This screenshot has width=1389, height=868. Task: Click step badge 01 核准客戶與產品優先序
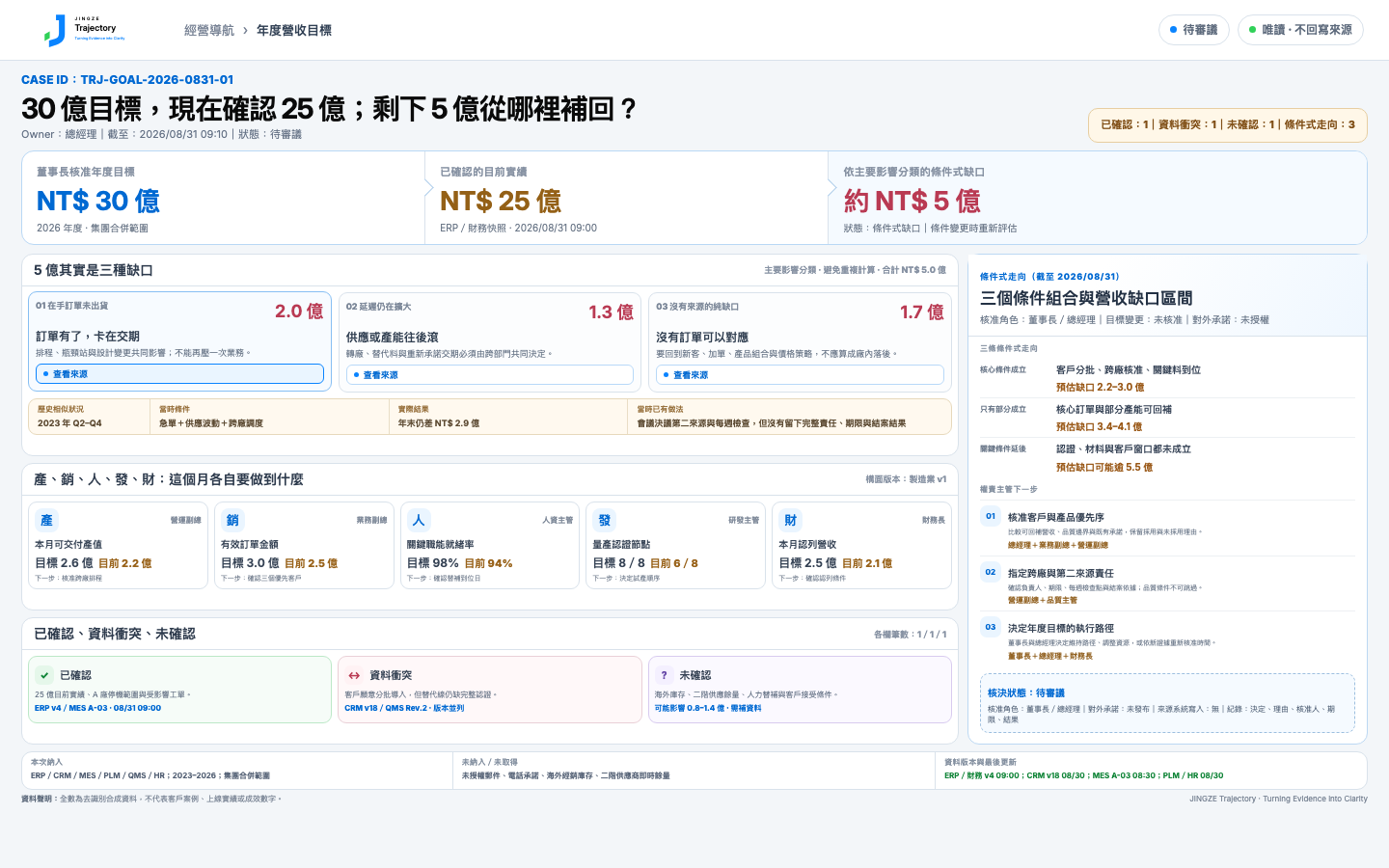click(x=991, y=516)
